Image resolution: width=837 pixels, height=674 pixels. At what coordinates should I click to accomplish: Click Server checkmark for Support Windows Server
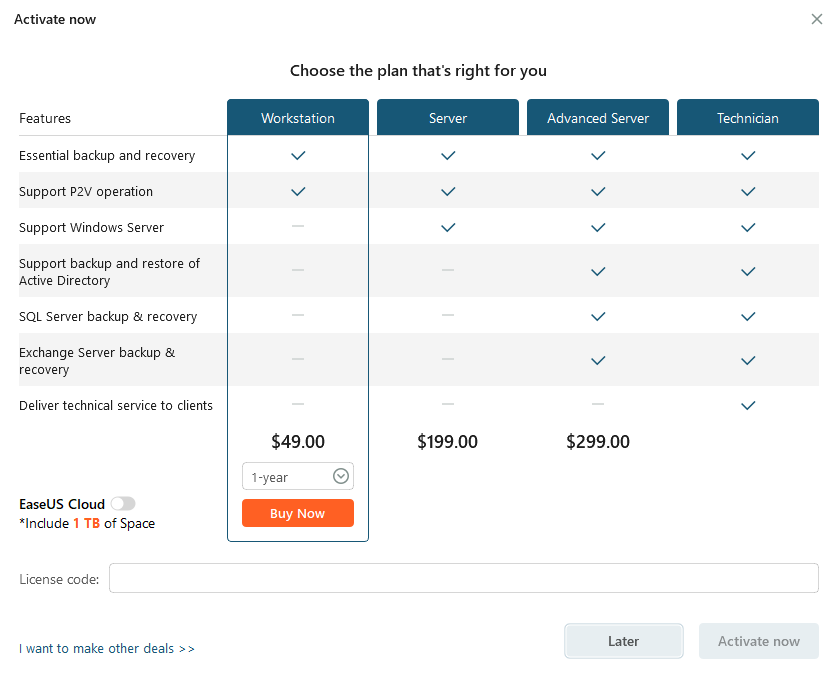(448, 227)
